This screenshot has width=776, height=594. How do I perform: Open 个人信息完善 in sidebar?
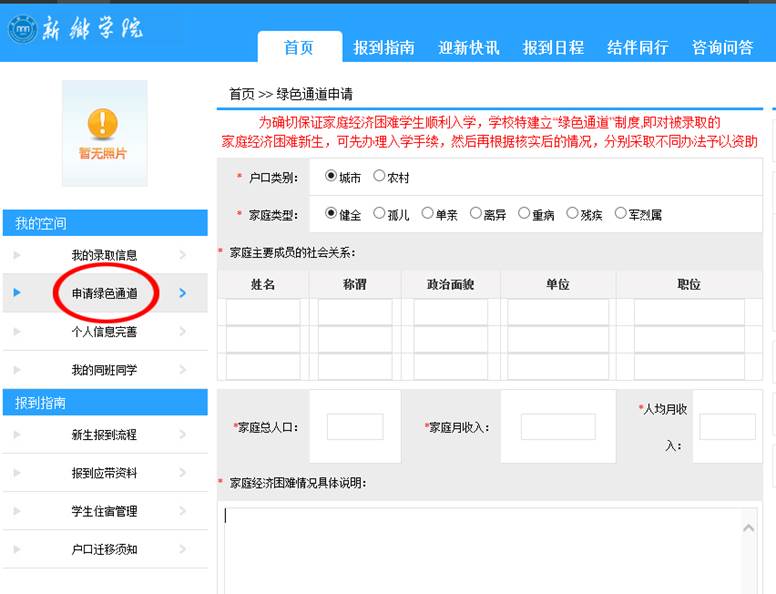104,331
